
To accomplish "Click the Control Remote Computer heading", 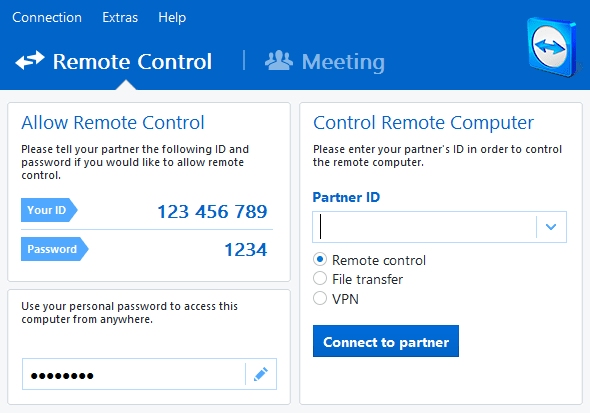I will click(x=423, y=123).
